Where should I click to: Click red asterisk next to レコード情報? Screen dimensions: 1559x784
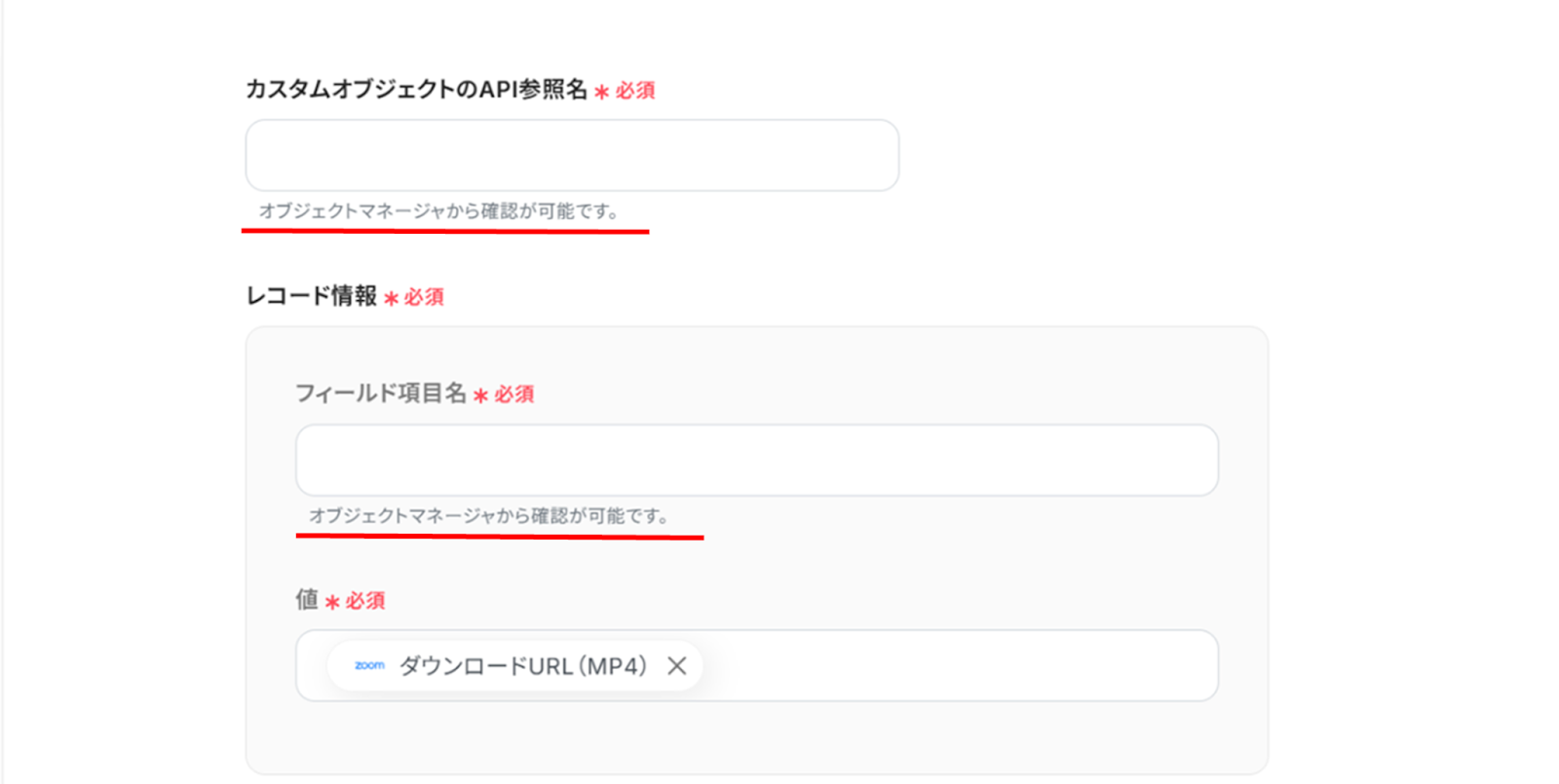(x=391, y=298)
